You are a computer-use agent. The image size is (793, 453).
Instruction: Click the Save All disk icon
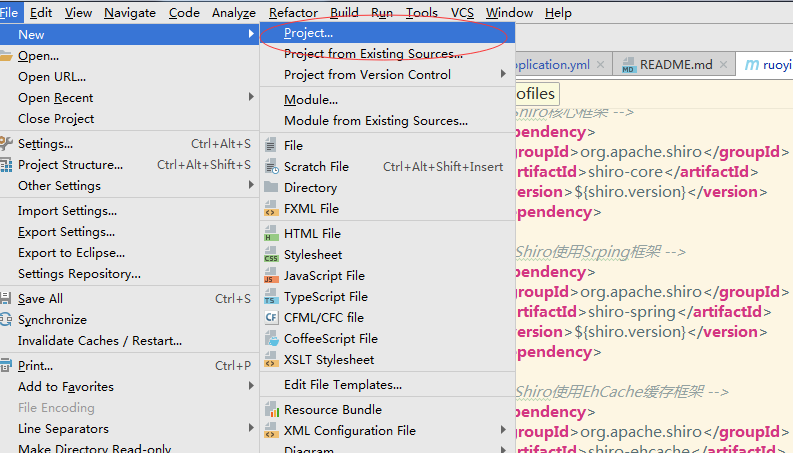click(x=6, y=298)
